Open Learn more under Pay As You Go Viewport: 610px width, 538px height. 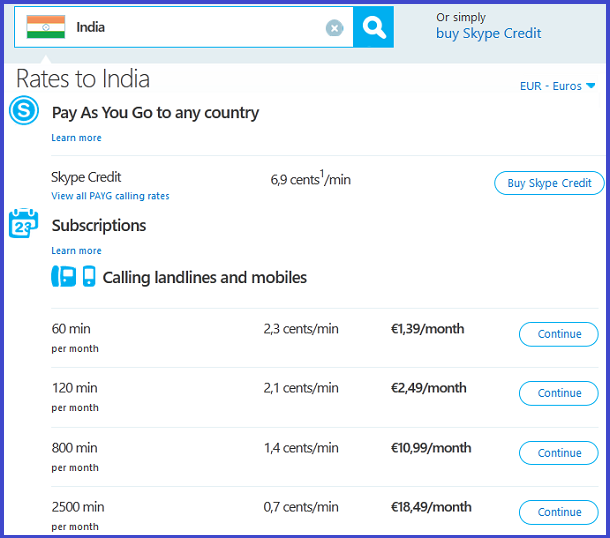pyautogui.click(x=76, y=138)
